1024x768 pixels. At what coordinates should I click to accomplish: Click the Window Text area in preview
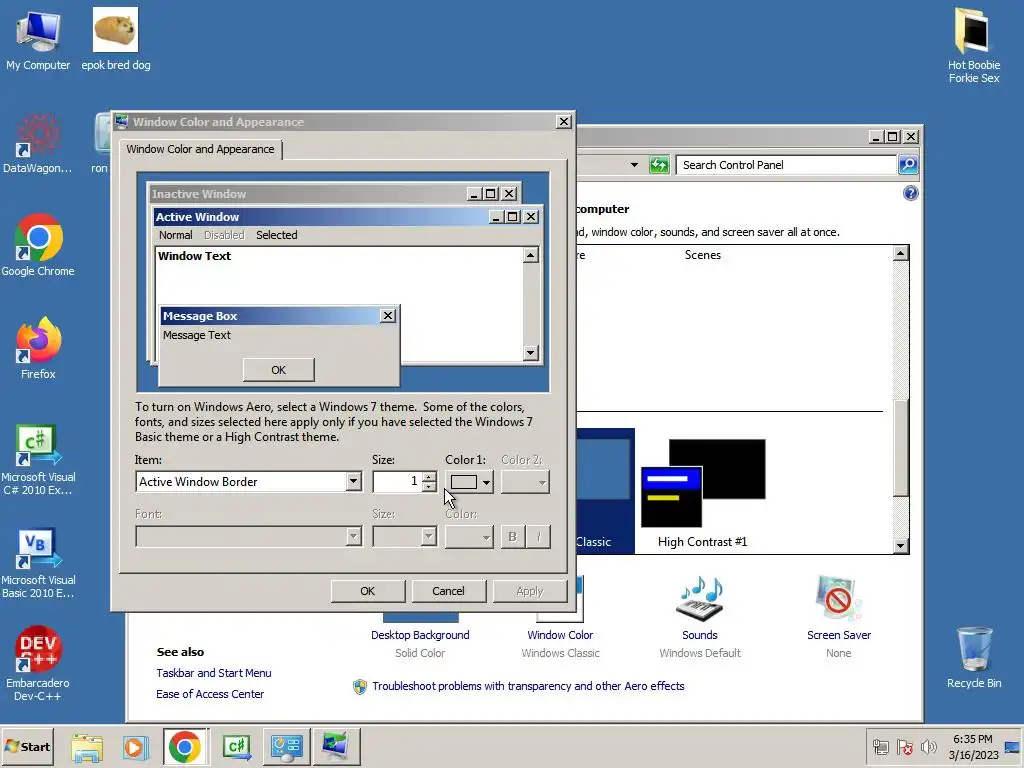[x=339, y=304]
